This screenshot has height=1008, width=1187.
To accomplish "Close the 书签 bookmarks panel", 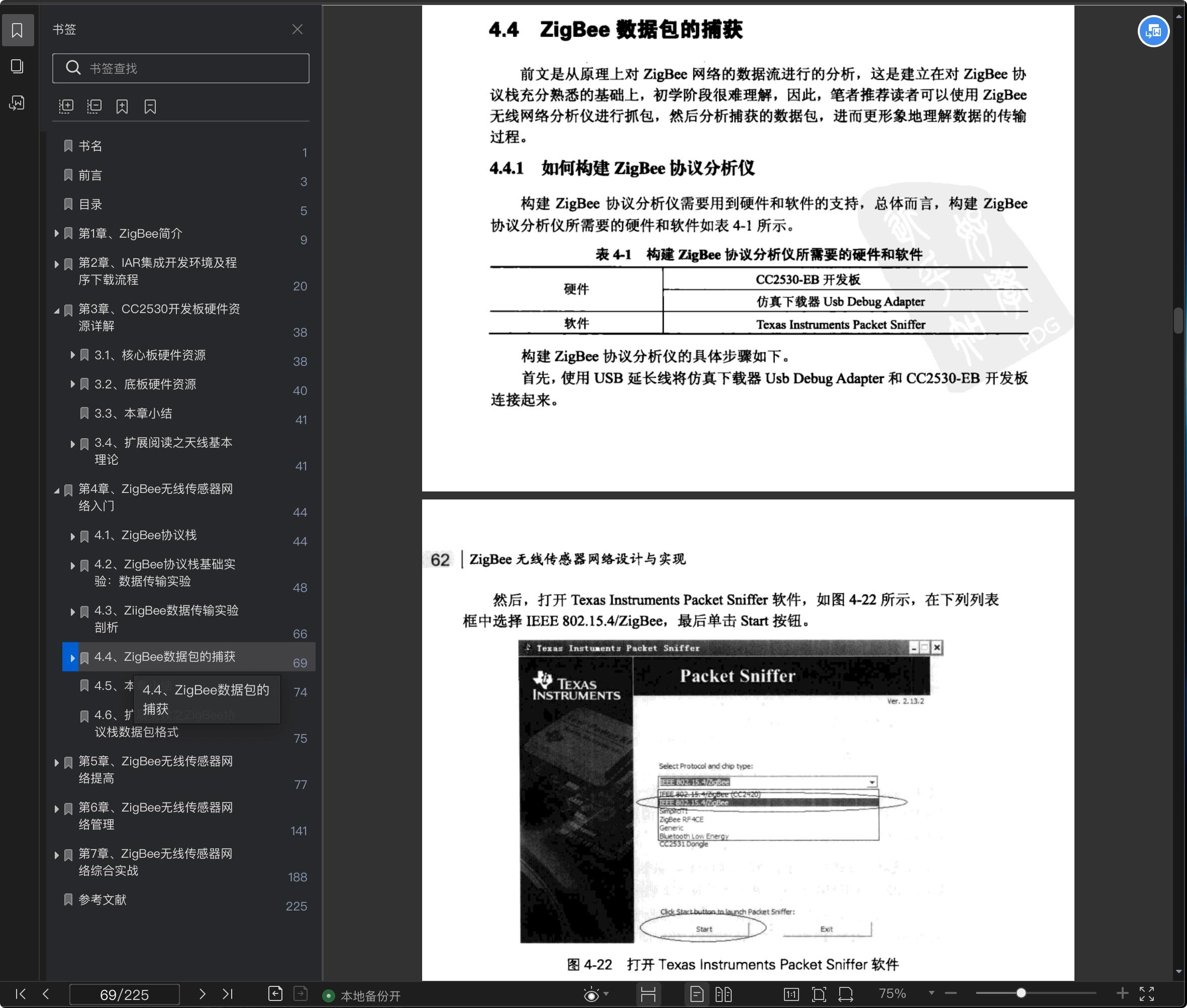I will [x=297, y=29].
